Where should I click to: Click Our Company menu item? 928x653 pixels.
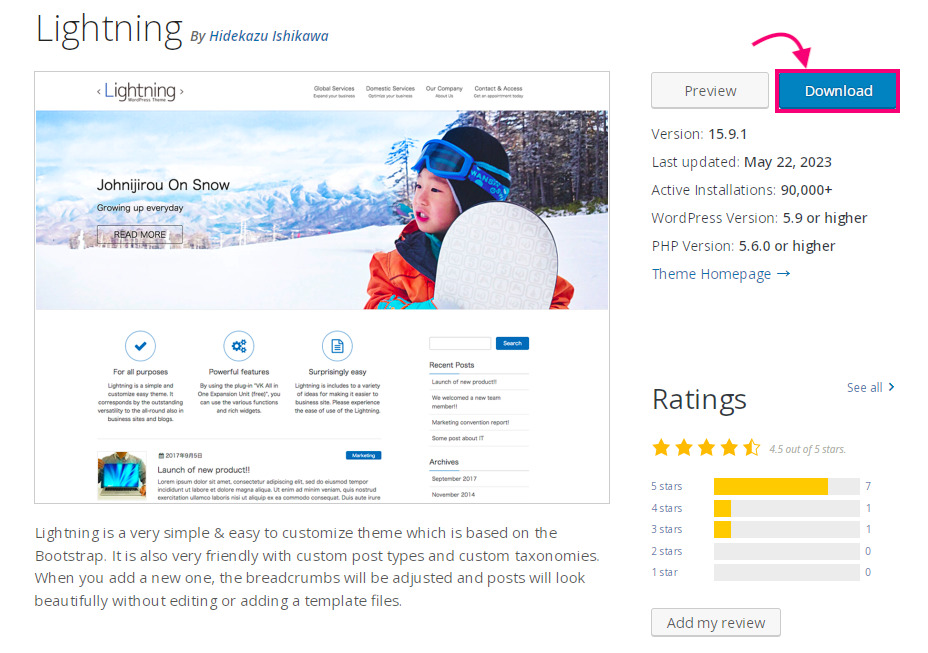[x=444, y=91]
